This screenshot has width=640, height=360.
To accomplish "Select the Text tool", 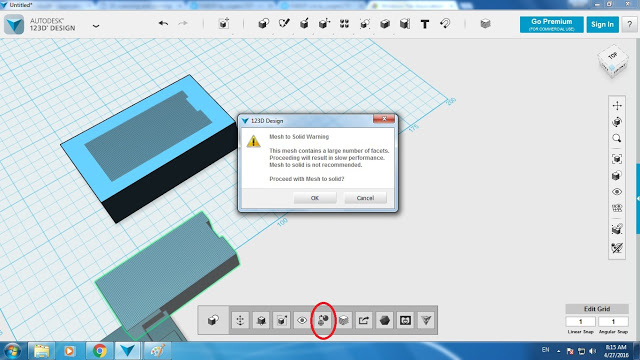I will tap(425, 24).
